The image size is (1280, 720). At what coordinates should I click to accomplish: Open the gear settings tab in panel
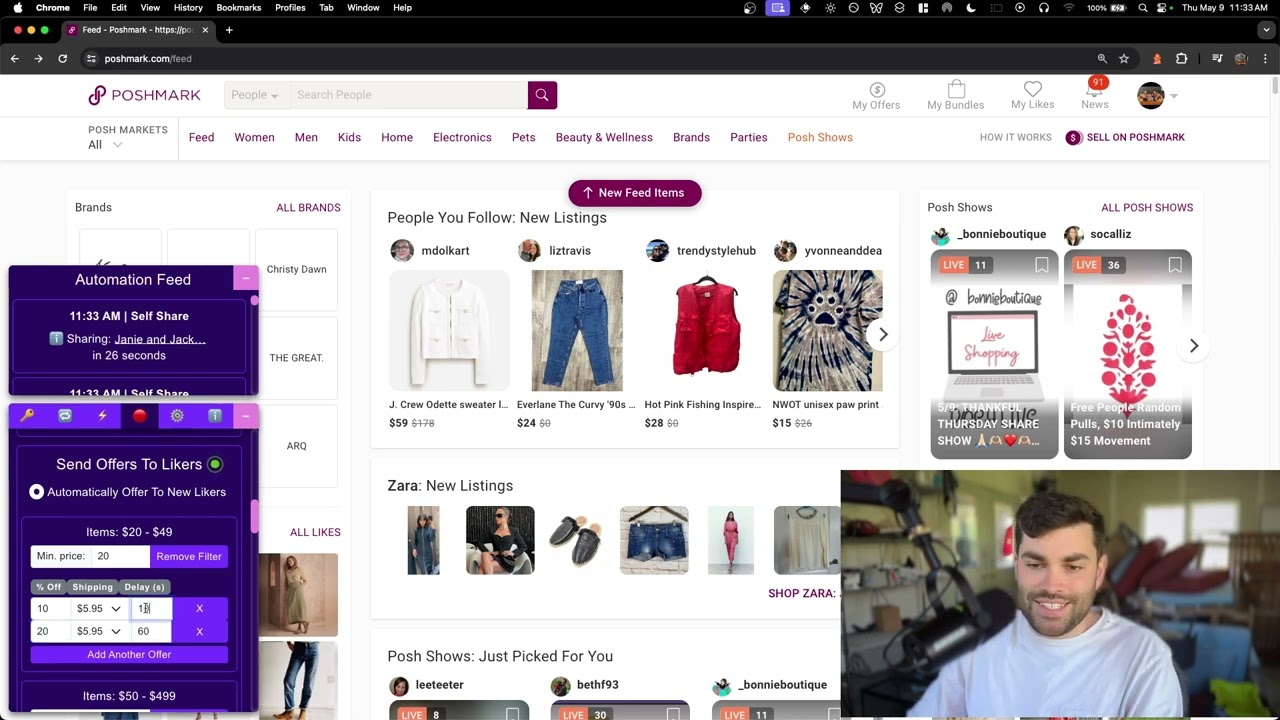(177, 416)
